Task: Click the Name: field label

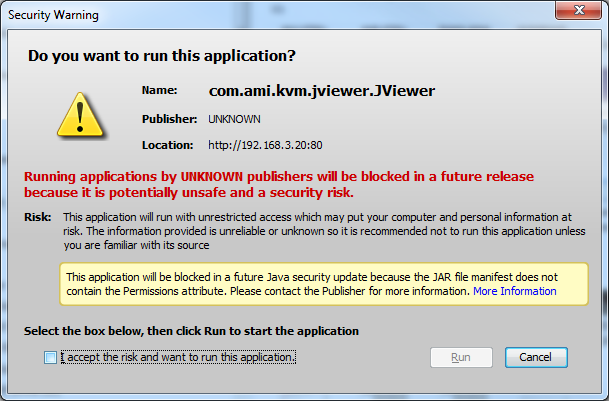Action: (x=159, y=90)
